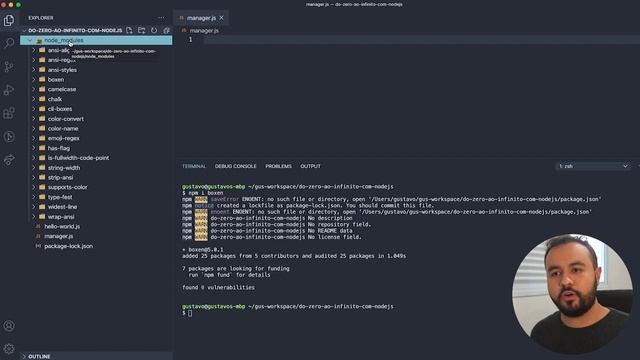
Task: Select the supports-color folder
Action: coord(96,187)
